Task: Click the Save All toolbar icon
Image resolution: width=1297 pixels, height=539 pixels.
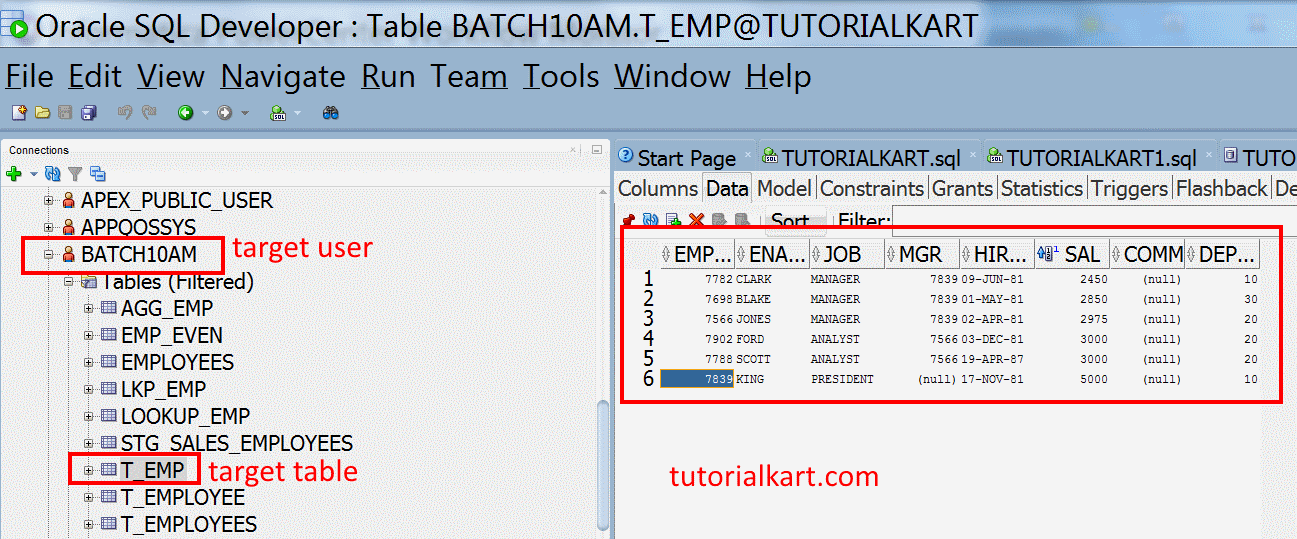Action: [89, 113]
